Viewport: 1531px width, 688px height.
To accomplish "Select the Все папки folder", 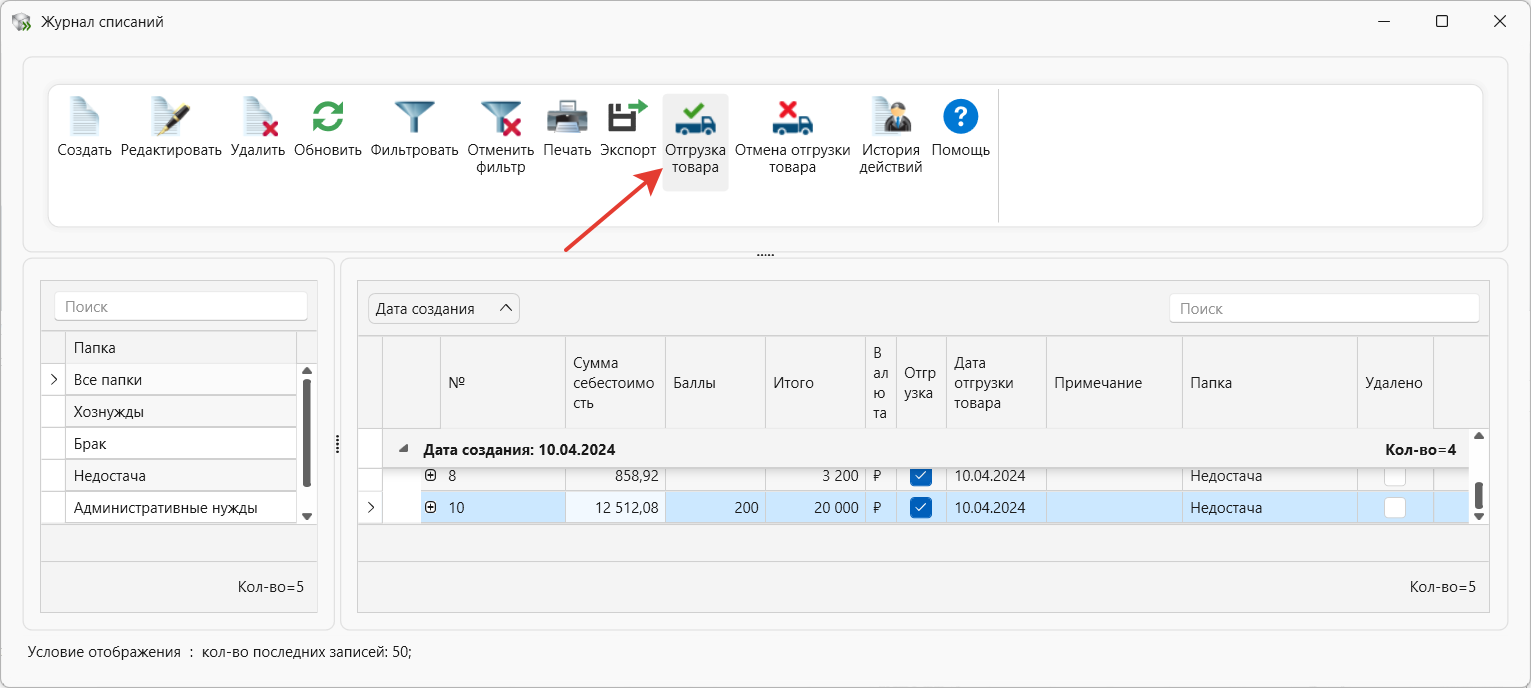I will [181, 380].
